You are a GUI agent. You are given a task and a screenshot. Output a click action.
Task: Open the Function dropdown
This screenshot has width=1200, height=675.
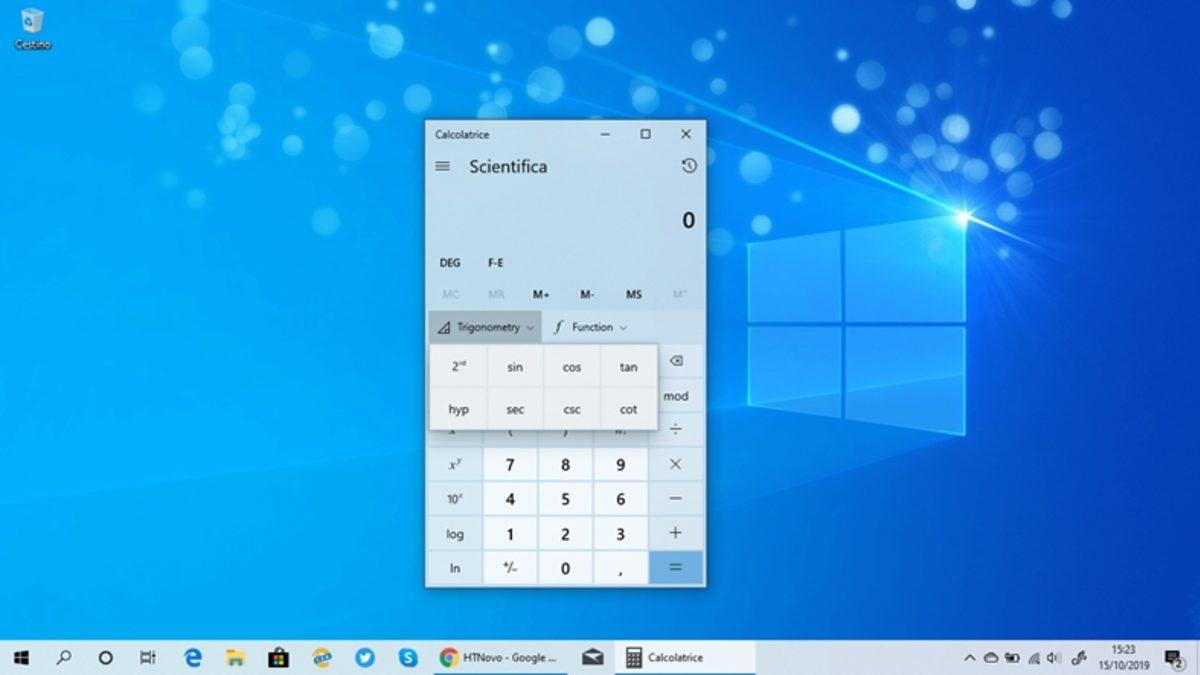[590, 327]
